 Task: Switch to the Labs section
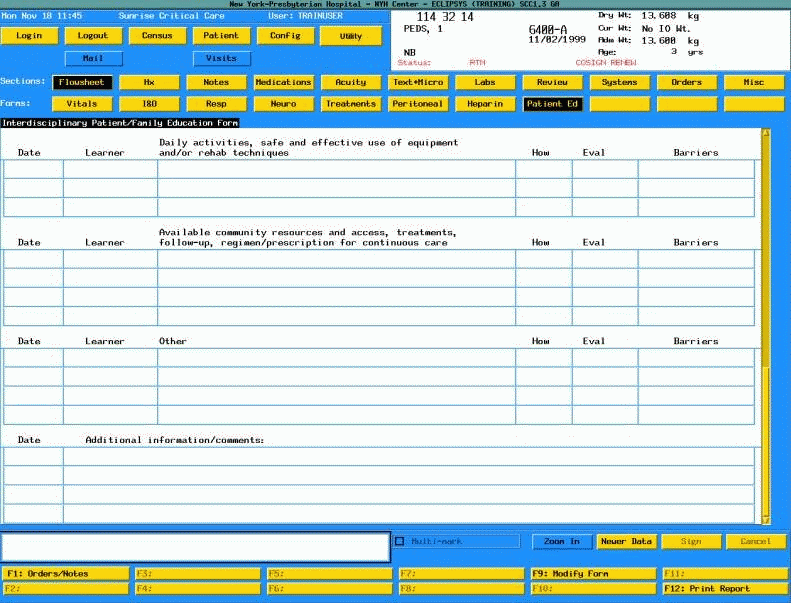coord(485,82)
